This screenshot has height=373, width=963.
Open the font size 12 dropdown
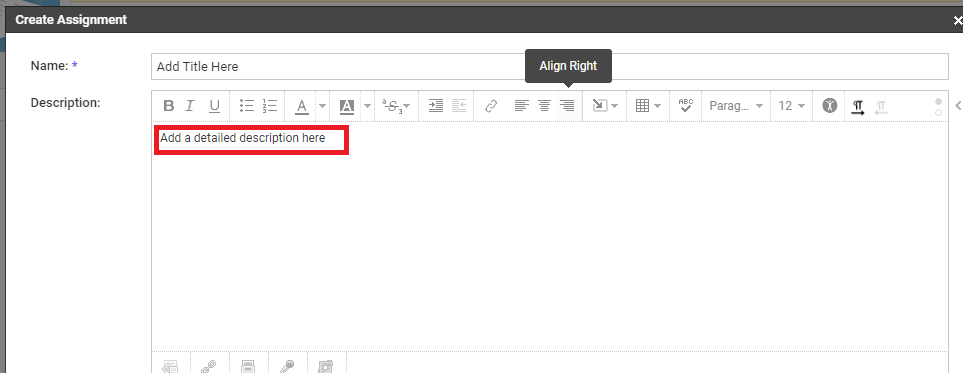792,106
